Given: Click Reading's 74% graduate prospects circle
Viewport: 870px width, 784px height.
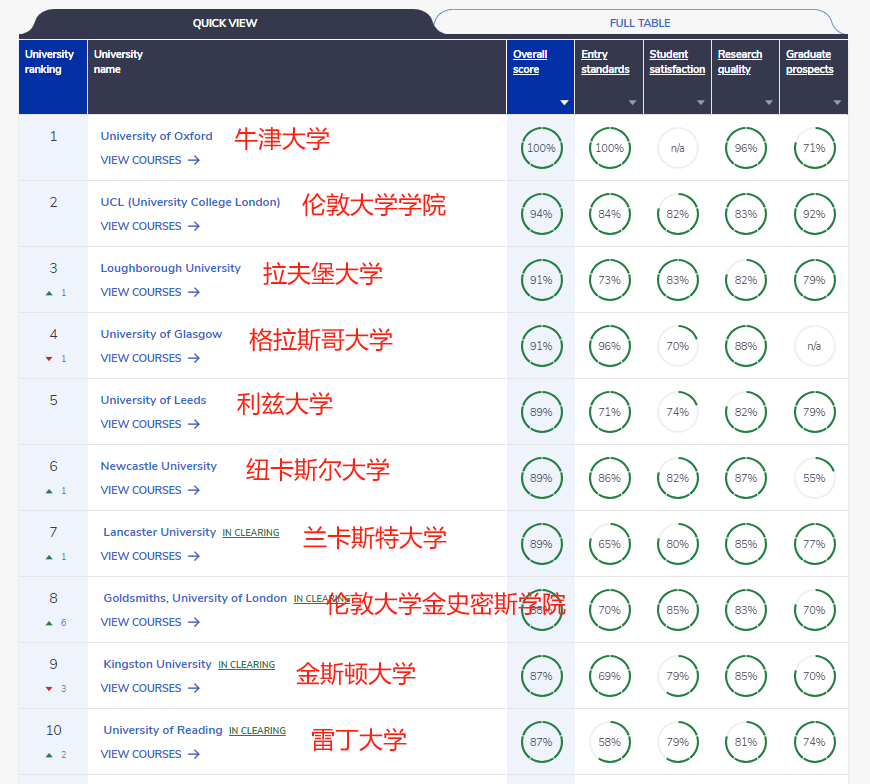Looking at the screenshot, I should point(814,742).
